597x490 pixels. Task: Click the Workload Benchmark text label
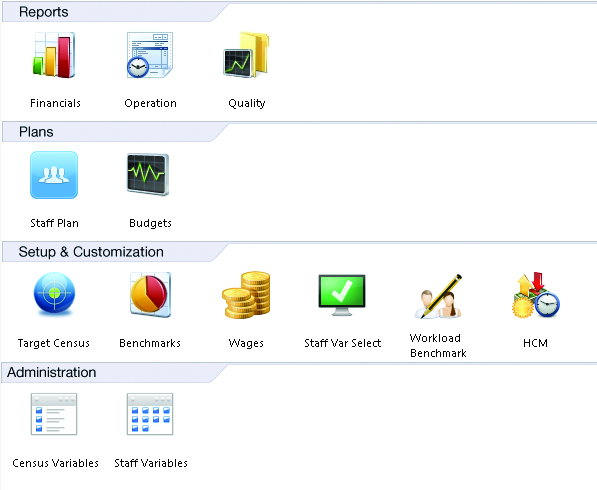(438, 346)
